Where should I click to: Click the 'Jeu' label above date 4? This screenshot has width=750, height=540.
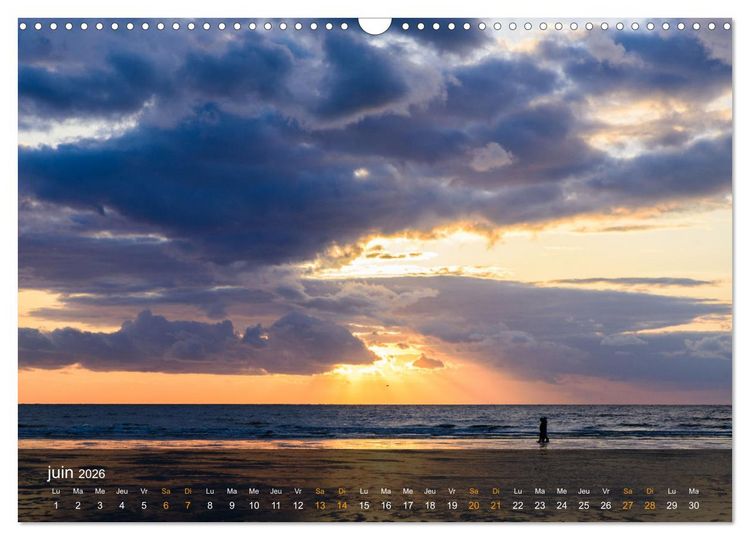[122, 491]
